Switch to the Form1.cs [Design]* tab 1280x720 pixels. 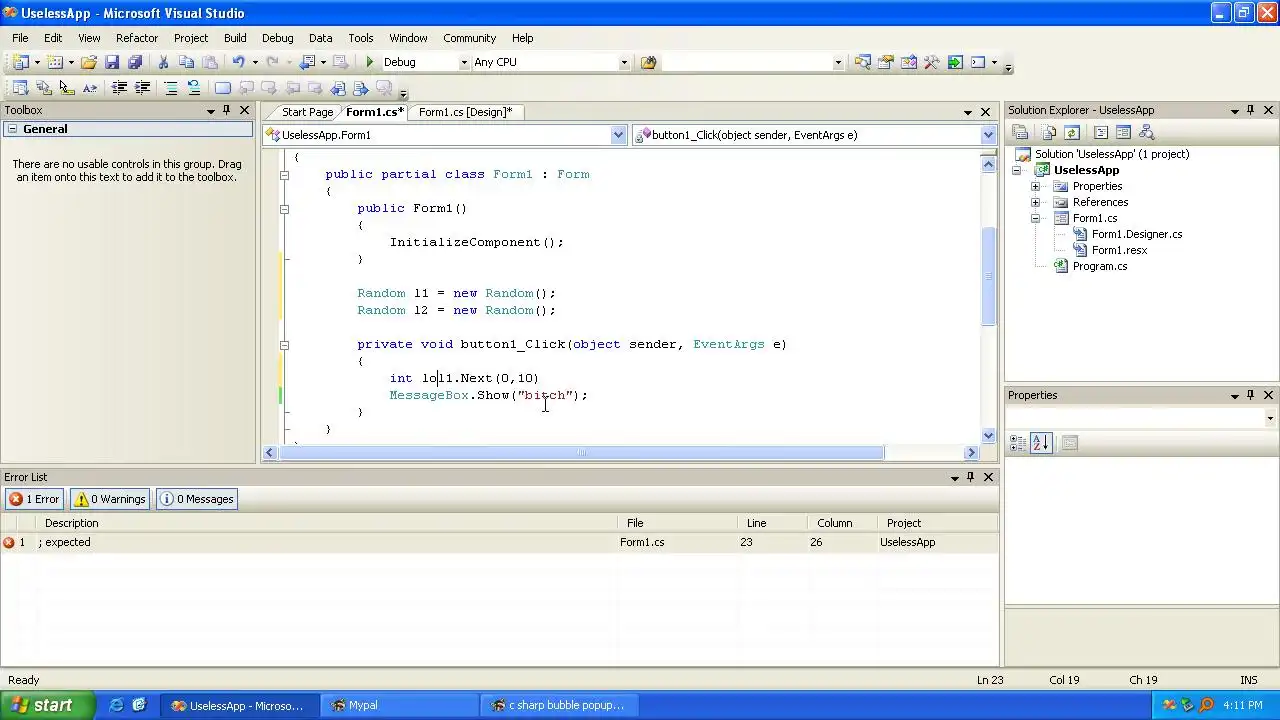(x=465, y=112)
